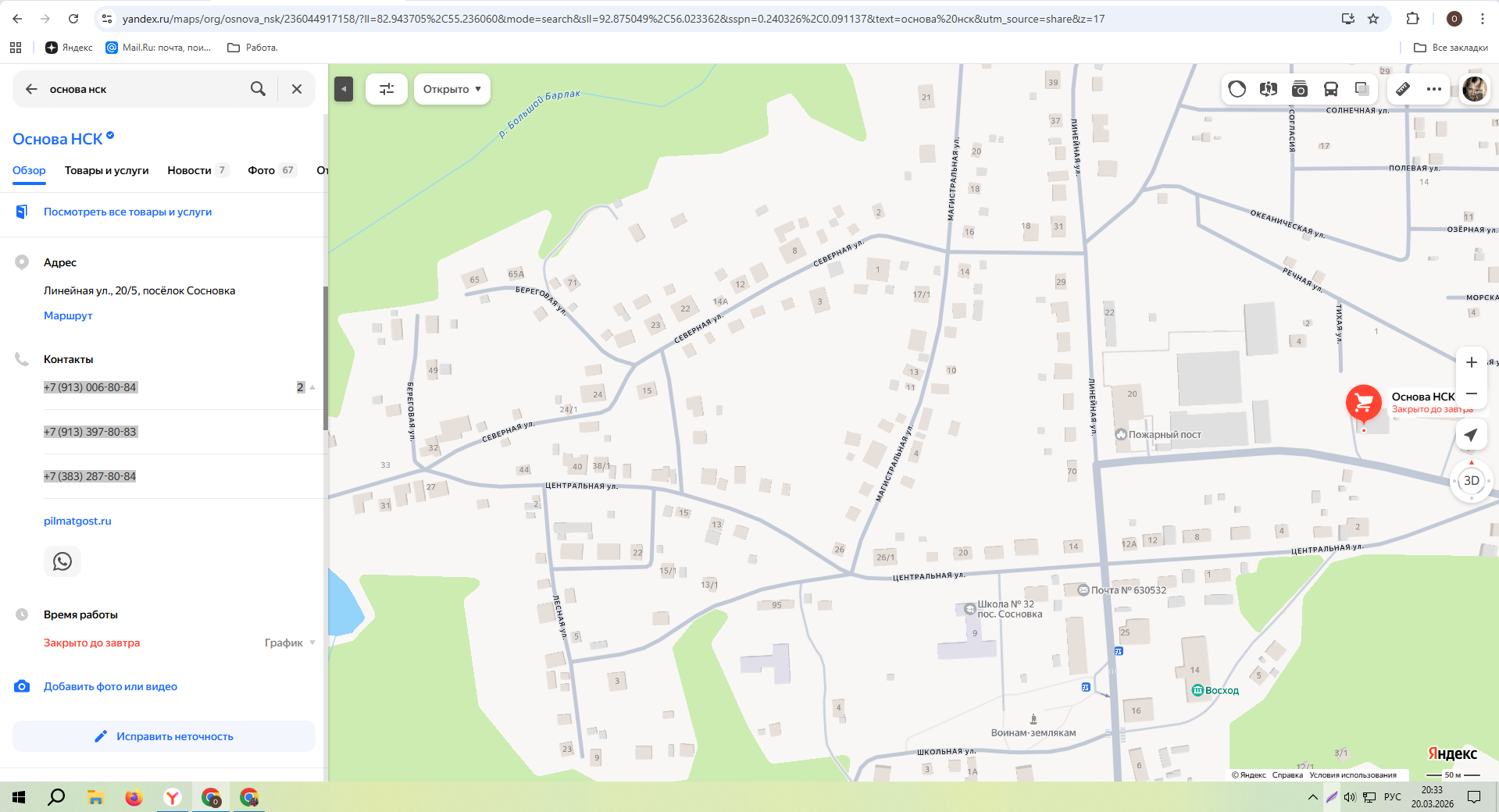Expand the Открыто filter dropdown

click(x=451, y=89)
